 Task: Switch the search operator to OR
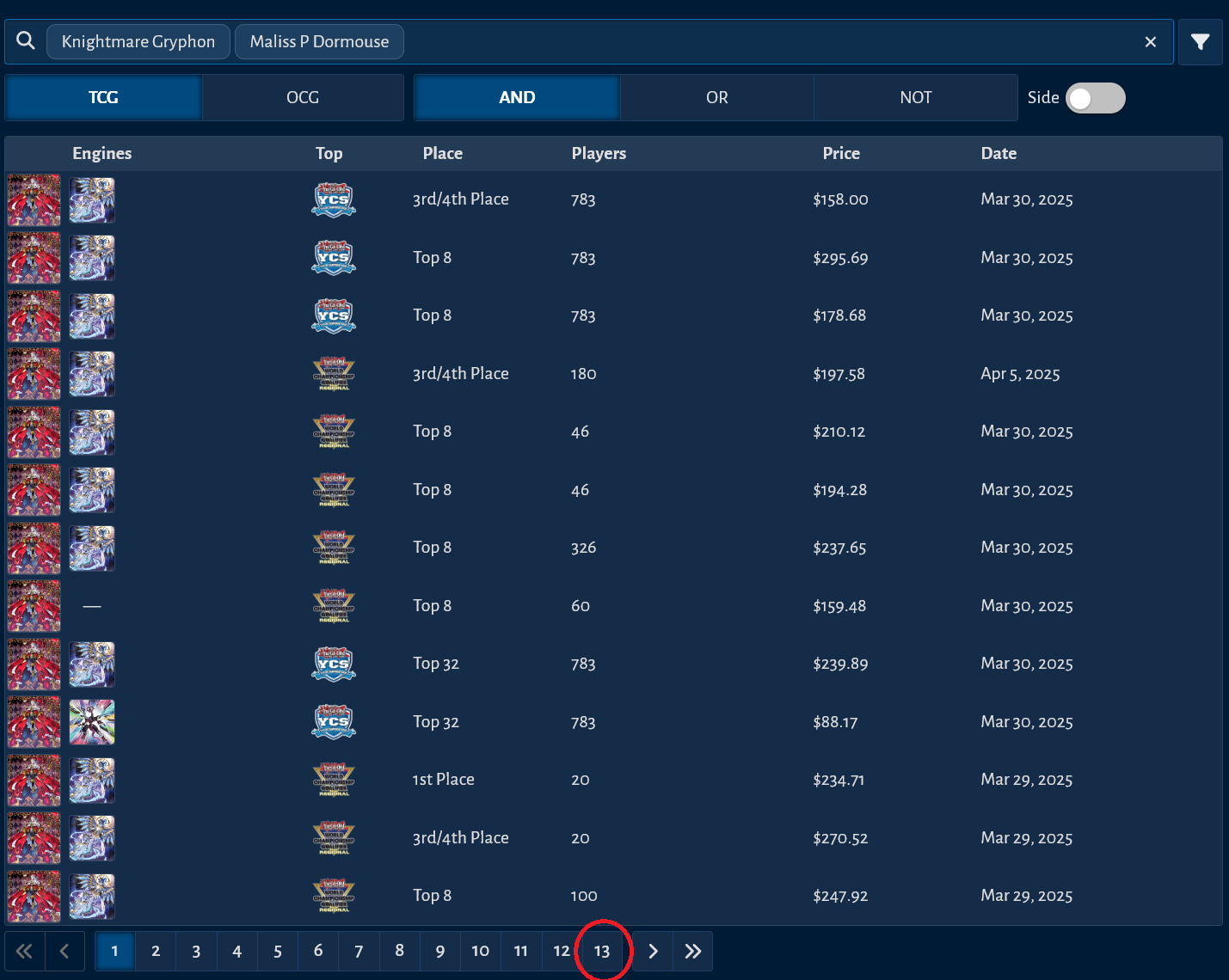[x=717, y=97]
